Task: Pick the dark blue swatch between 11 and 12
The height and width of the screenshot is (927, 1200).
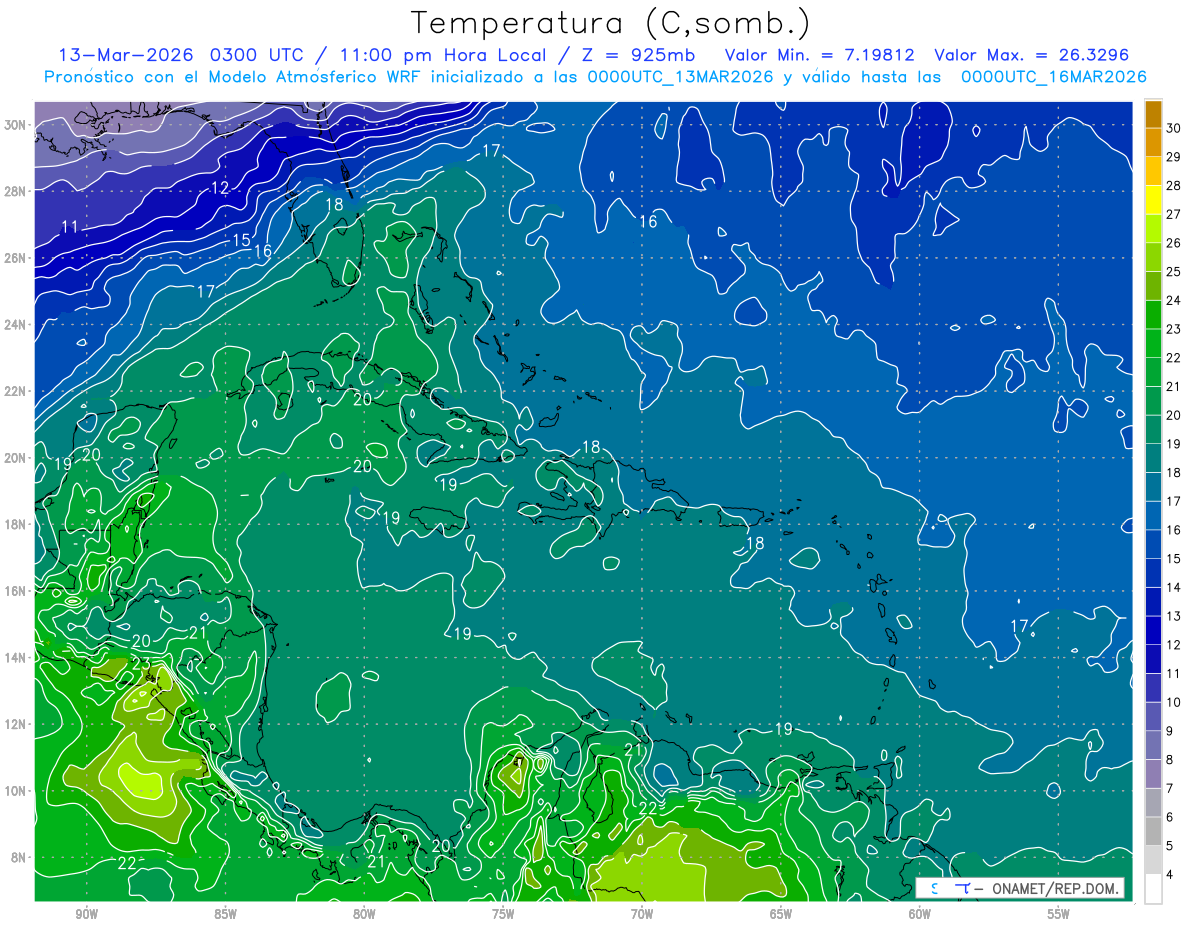Action: 1153,660
